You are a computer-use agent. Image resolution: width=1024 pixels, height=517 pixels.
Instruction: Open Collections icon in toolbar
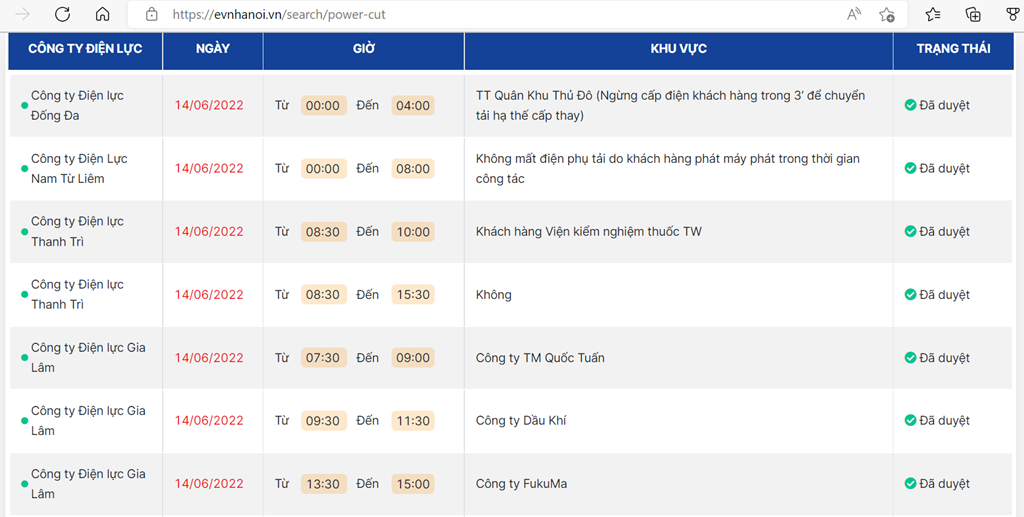973,14
